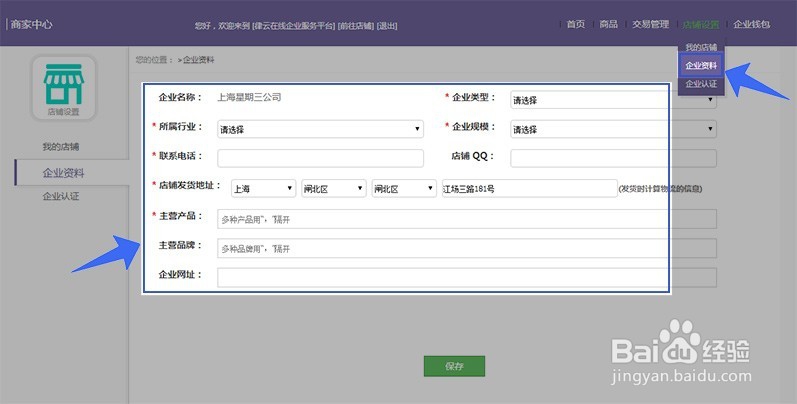Viewport: 797px width, 404px height.
Task: Click the 商家中心 title
Action: [32, 24]
